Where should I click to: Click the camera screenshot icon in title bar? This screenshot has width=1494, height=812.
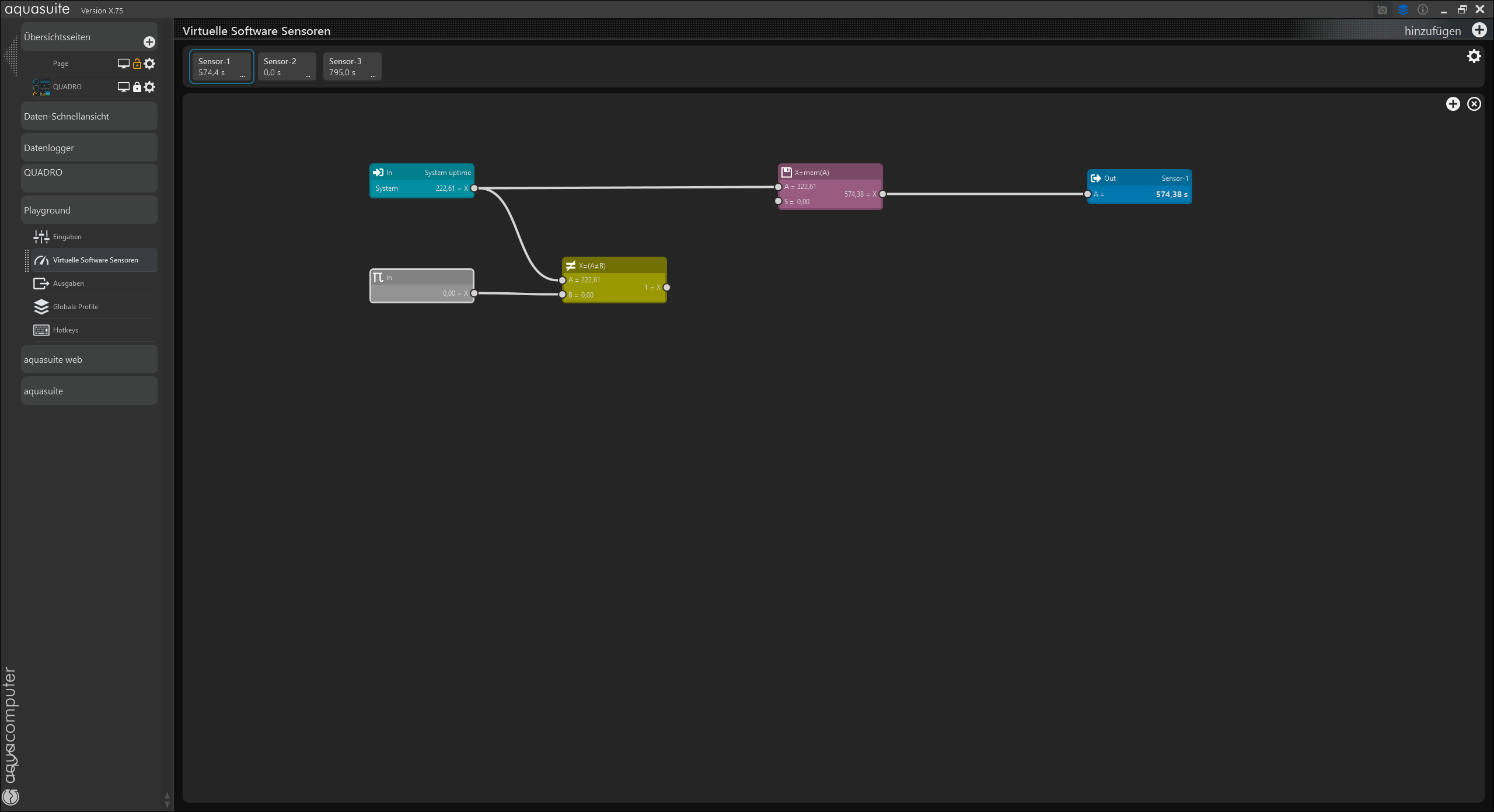point(1382,10)
